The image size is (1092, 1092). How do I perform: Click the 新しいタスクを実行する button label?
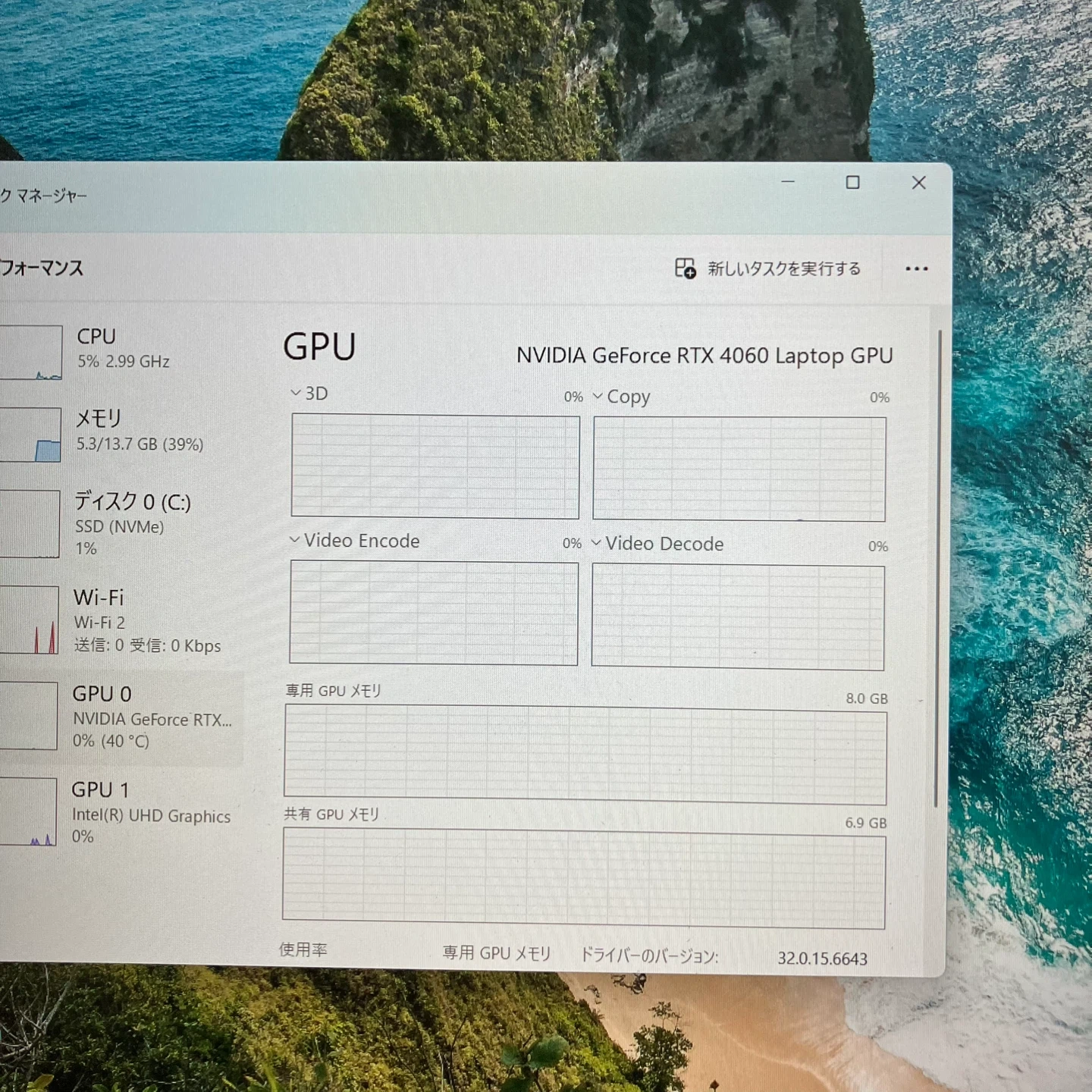tap(784, 268)
